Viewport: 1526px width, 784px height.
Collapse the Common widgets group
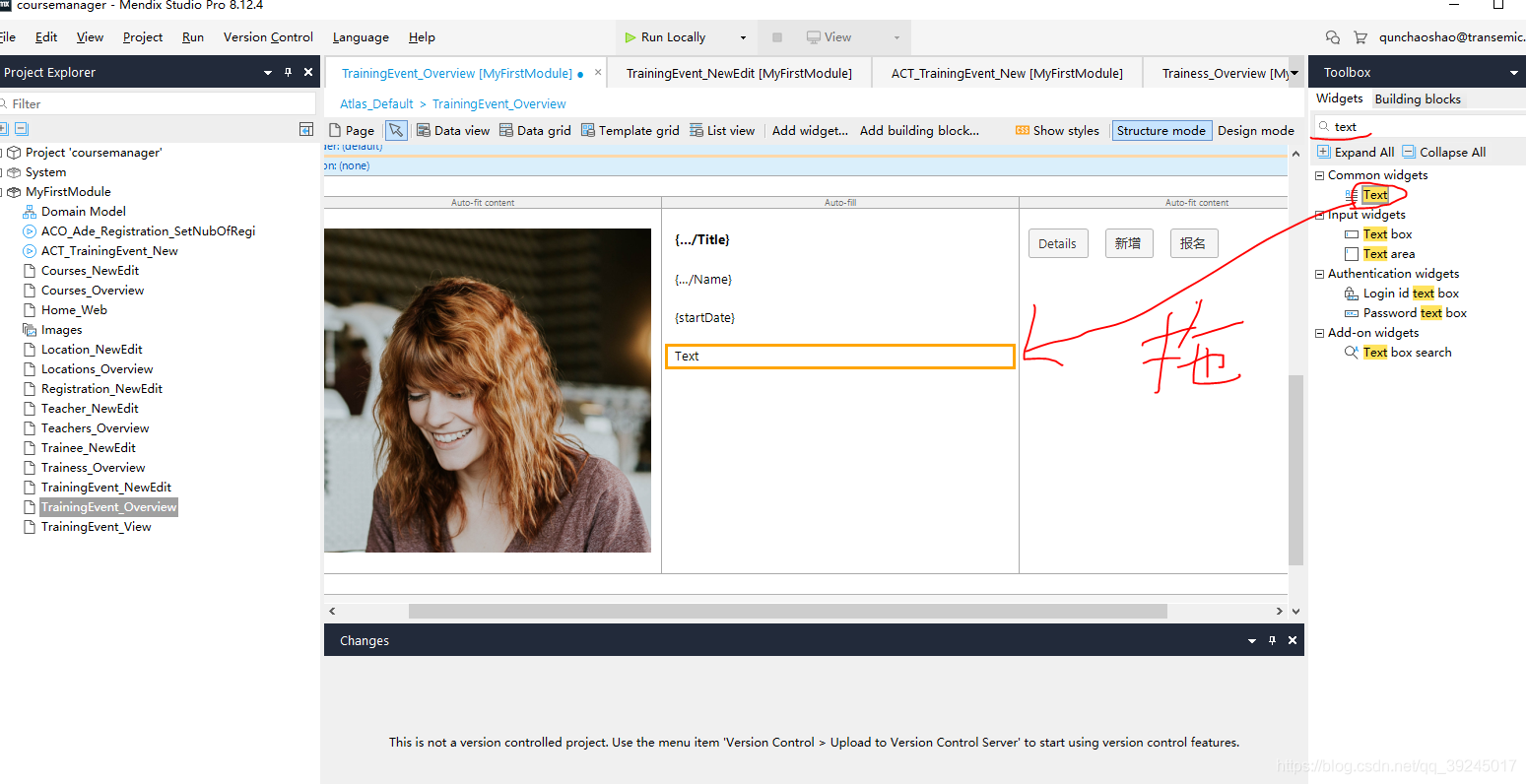point(1320,175)
